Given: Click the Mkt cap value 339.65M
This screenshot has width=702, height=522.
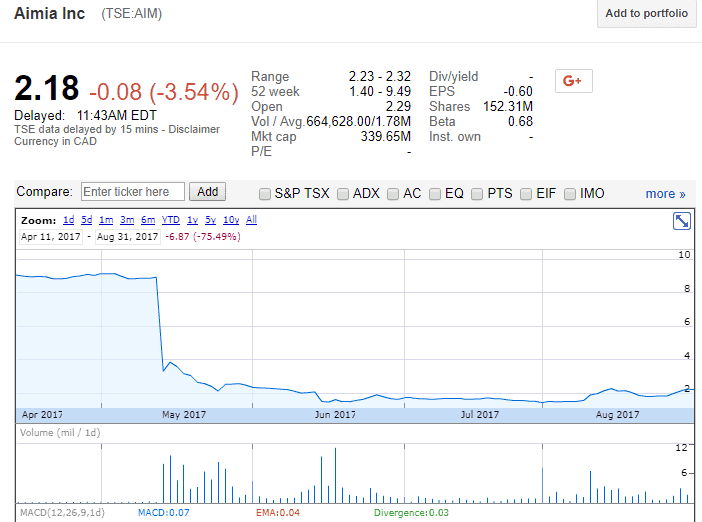Looking at the screenshot, I should (x=385, y=136).
